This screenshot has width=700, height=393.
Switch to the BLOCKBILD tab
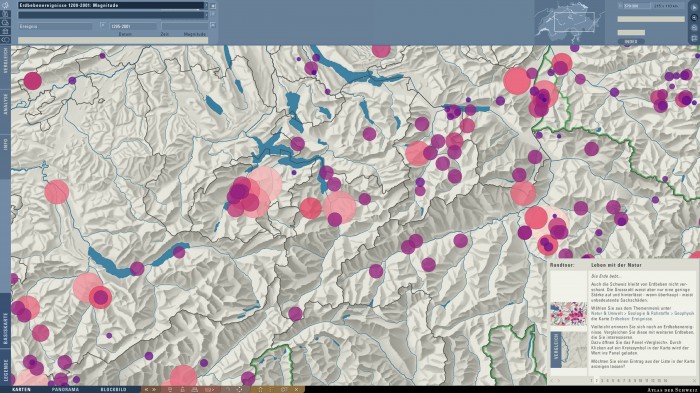pos(113,389)
